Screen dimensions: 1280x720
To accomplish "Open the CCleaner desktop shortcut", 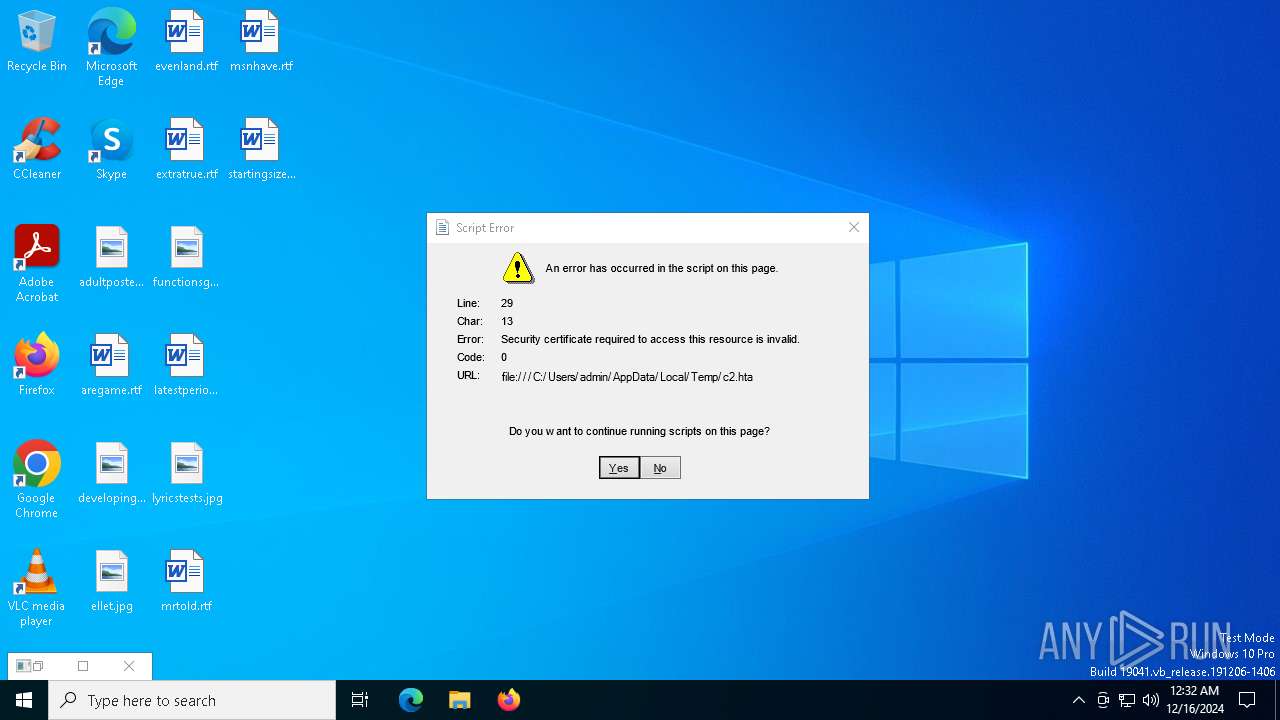I will click(37, 149).
